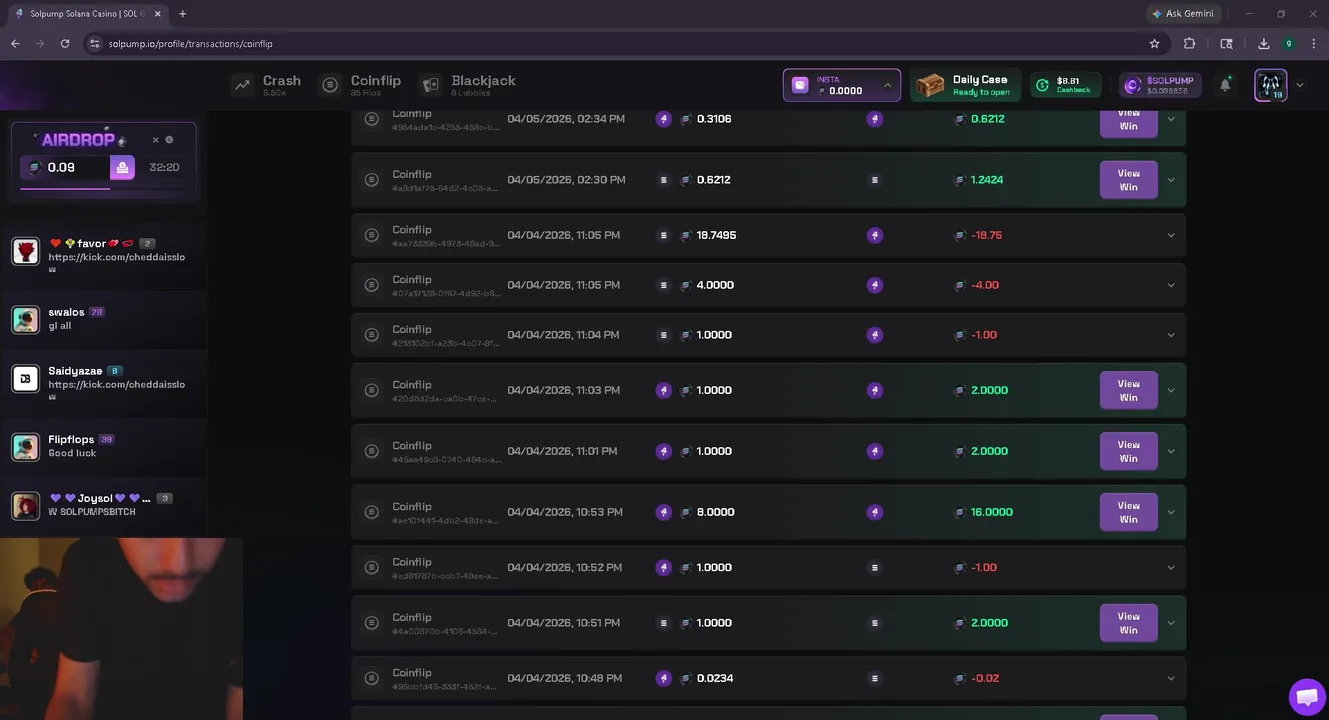Click the airdrop claim icon button
The width and height of the screenshot is (1329, 720).
pyautogui.click(x=122, y=168)
